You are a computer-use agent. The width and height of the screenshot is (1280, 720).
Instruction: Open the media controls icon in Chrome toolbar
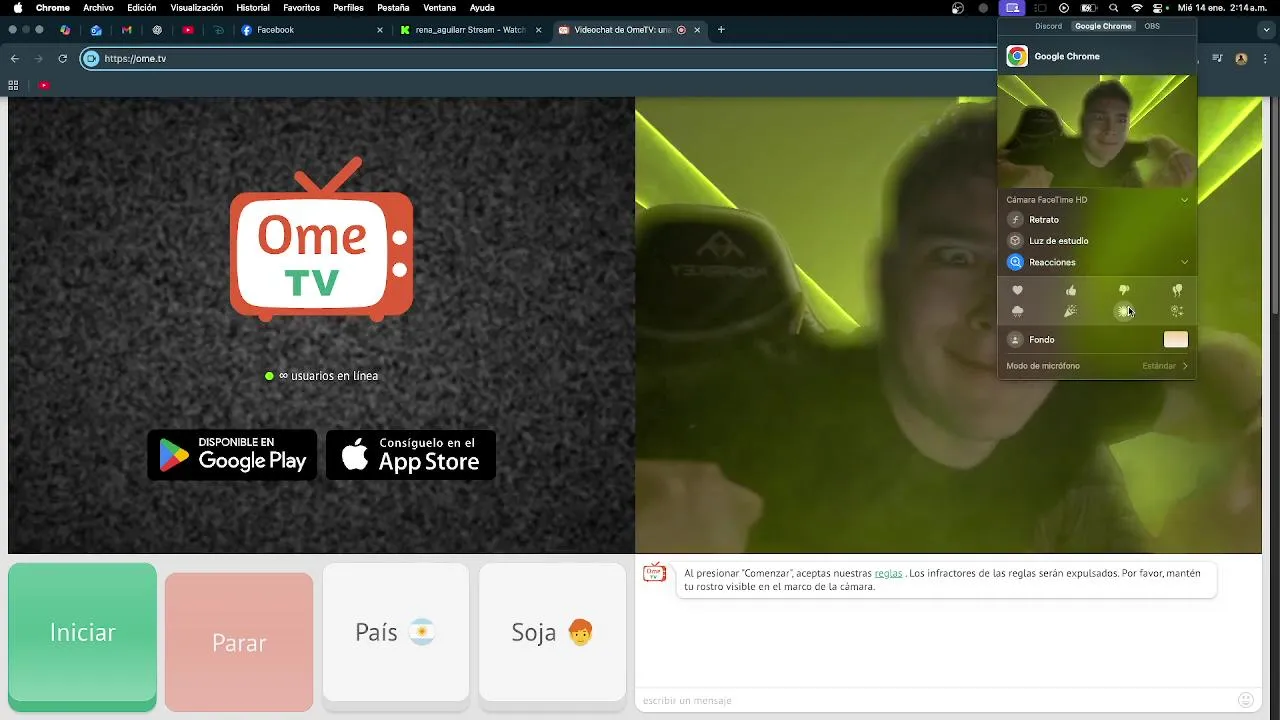click(x=1217, y=59)
